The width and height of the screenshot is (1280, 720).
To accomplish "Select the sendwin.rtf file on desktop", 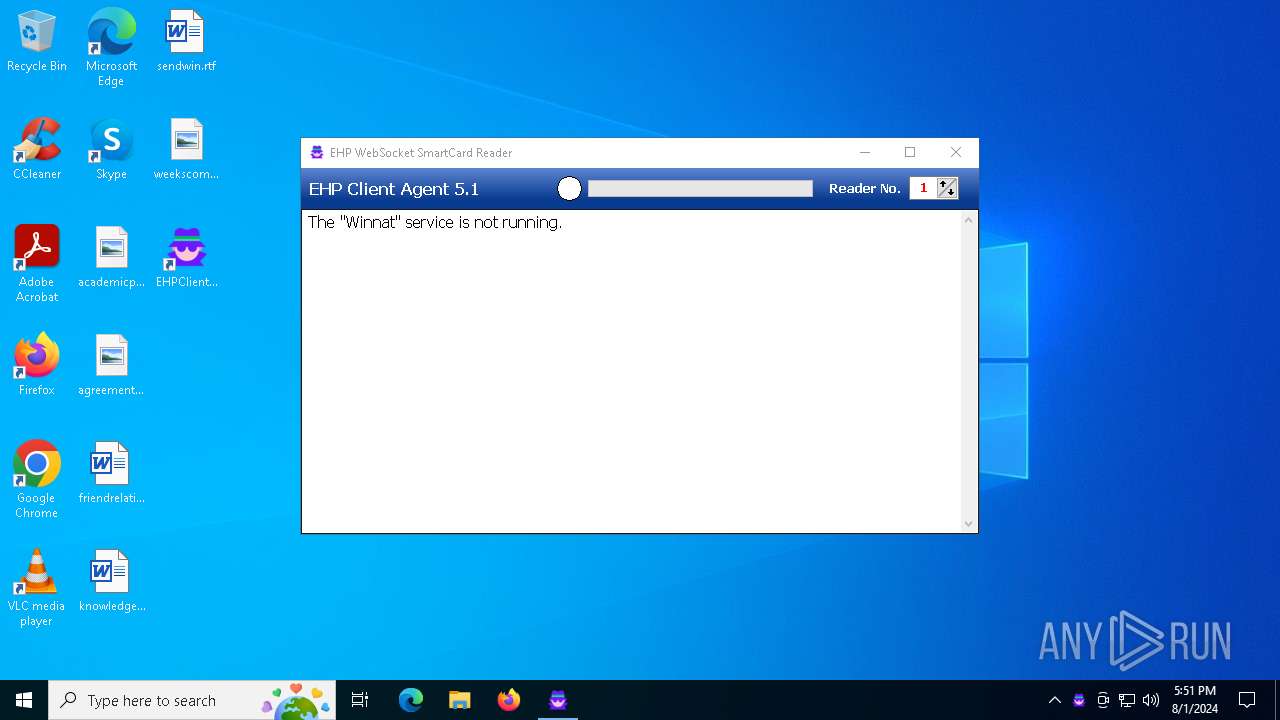I will 186,41.
